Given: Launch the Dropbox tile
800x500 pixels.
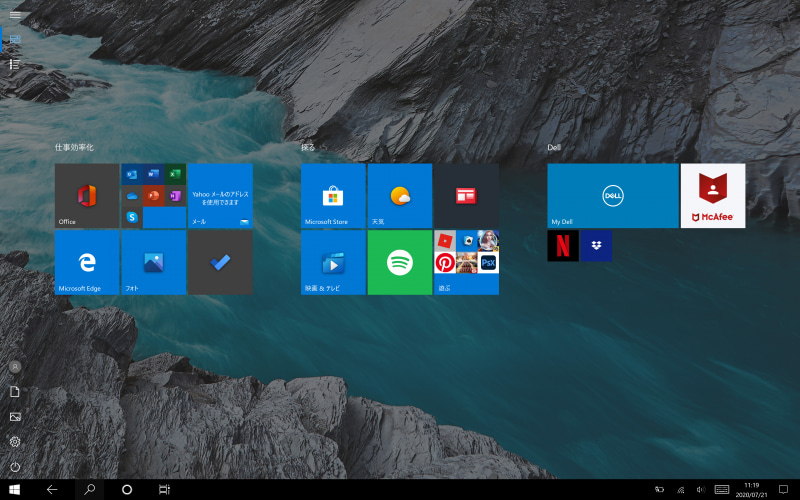Looking at the screenshot, I should [596, 245].
